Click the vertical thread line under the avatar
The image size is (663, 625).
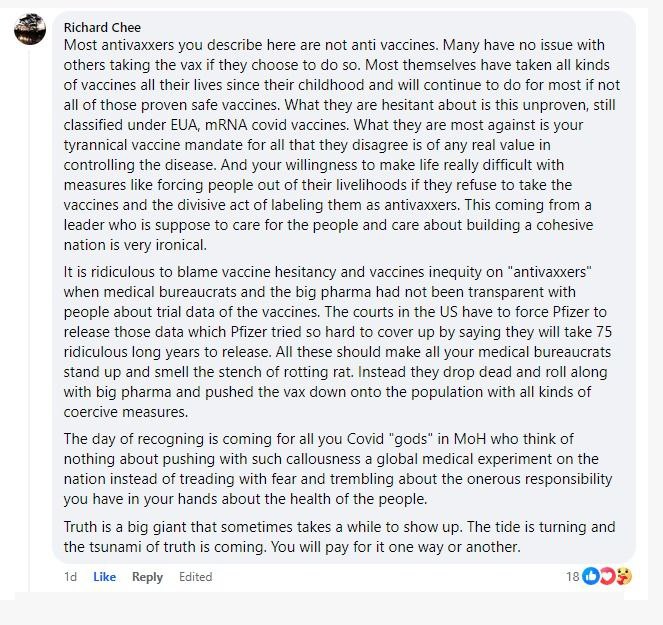click(x=29, y=317)
